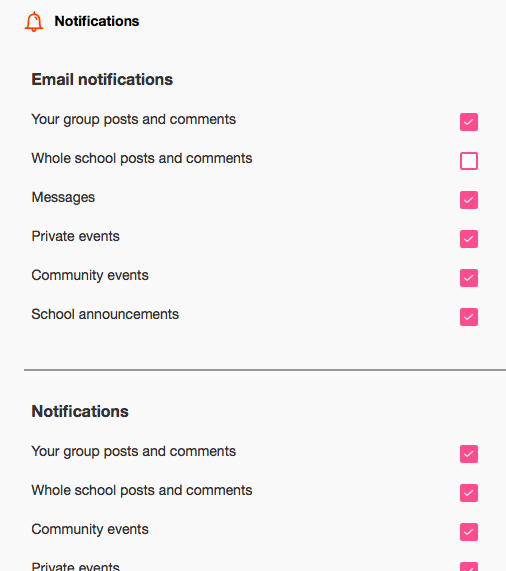This screenshot has width=506, height=571.
Task: Enable email 'Whole school posts and comments' checkbox
Action: pos(469,161)
